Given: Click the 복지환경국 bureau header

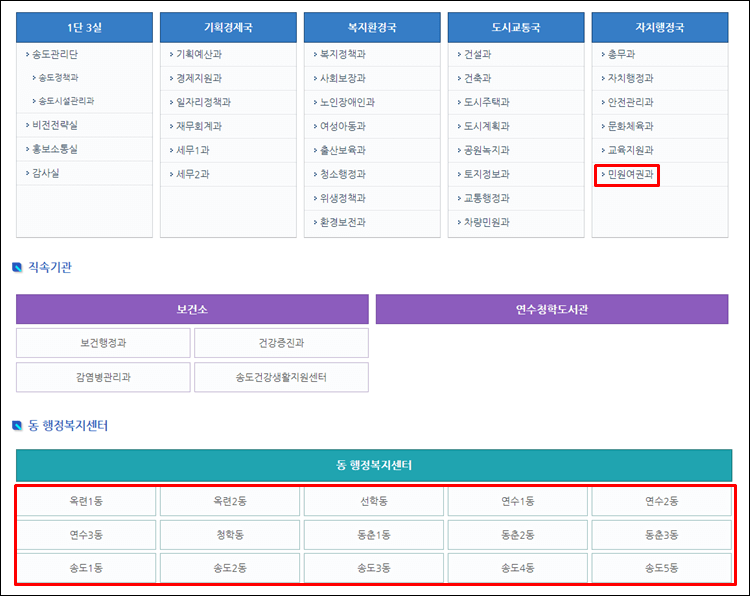Looking at the screenshot, I should coord(372,27).
